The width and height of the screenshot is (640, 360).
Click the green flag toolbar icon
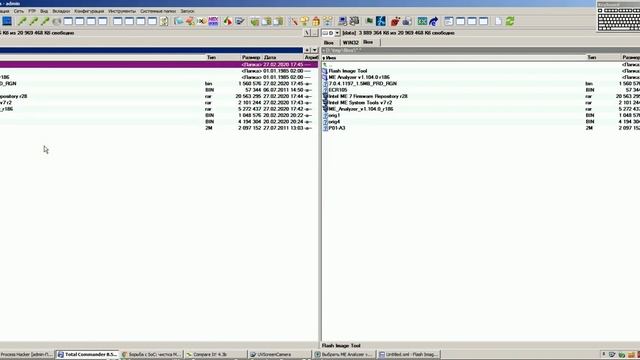[x=369, y=21]
